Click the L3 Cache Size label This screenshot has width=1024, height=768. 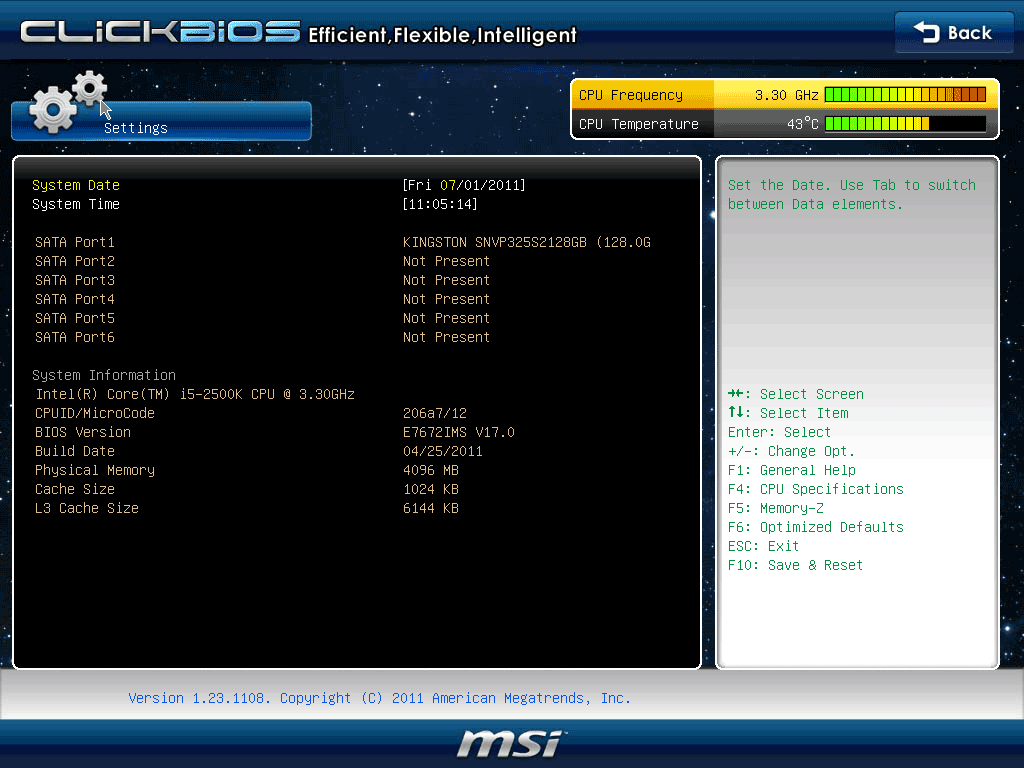[86, 508]
